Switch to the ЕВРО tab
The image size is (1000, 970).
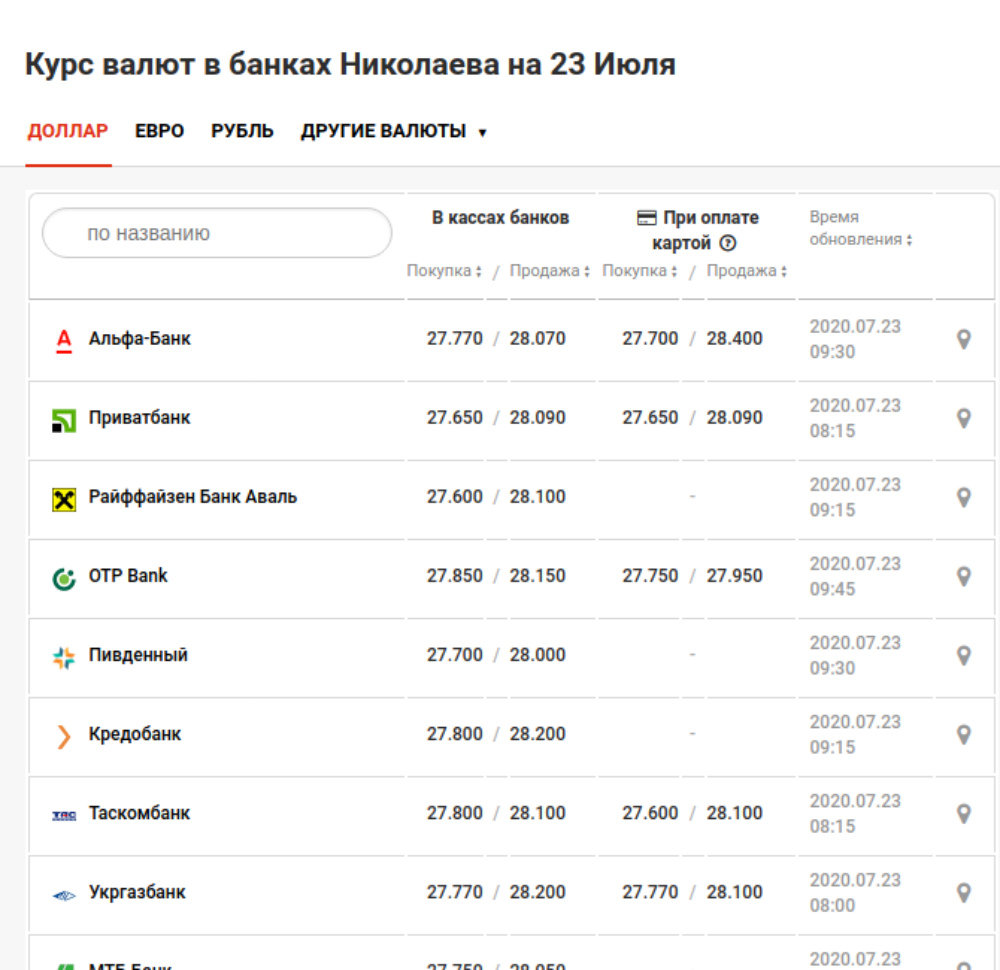click(160, 132)
